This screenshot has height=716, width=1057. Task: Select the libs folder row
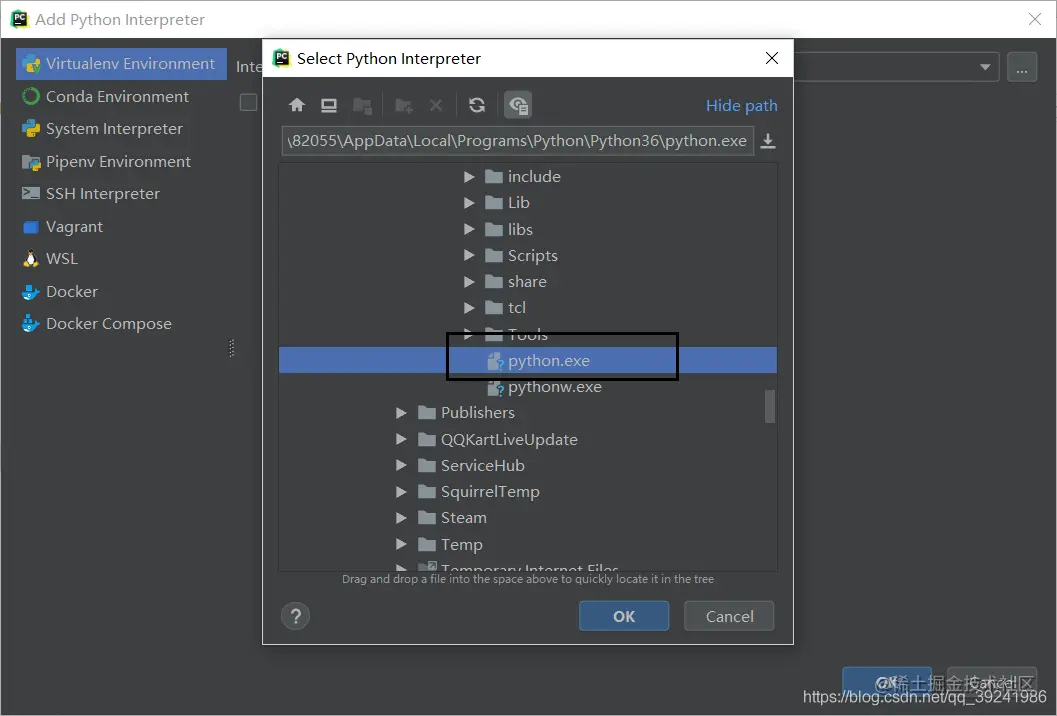tap(528, 229)
